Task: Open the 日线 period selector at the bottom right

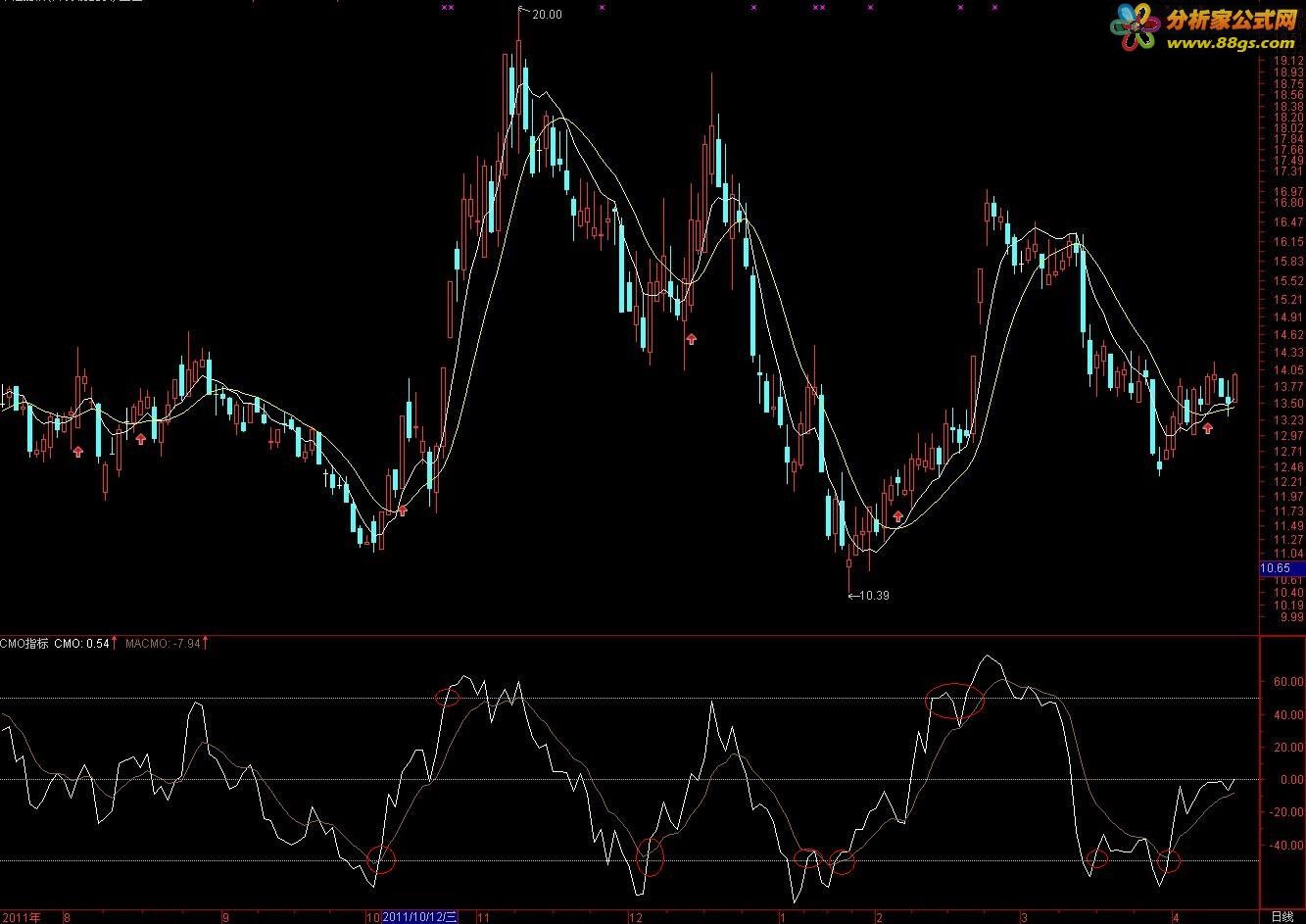Action: (1282, 917)
